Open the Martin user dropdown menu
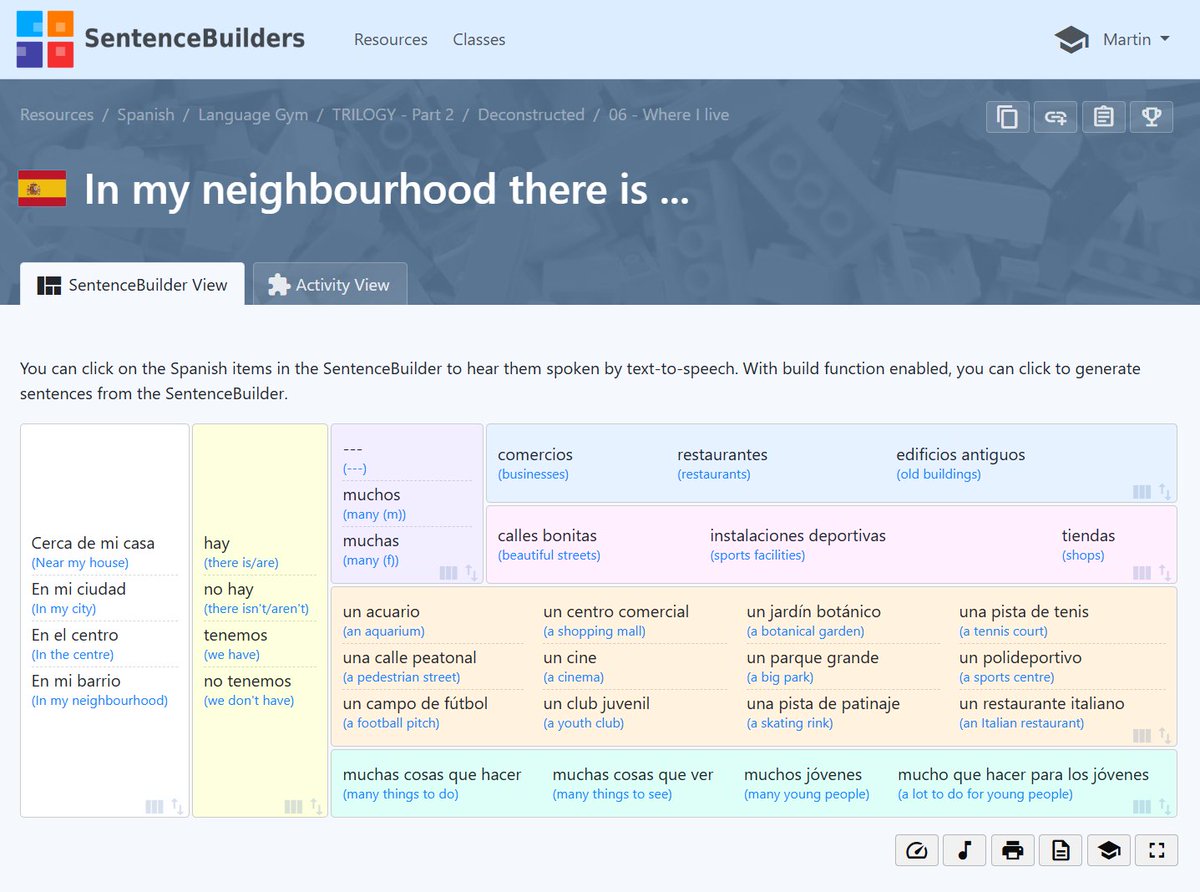 pos(1136,39)
